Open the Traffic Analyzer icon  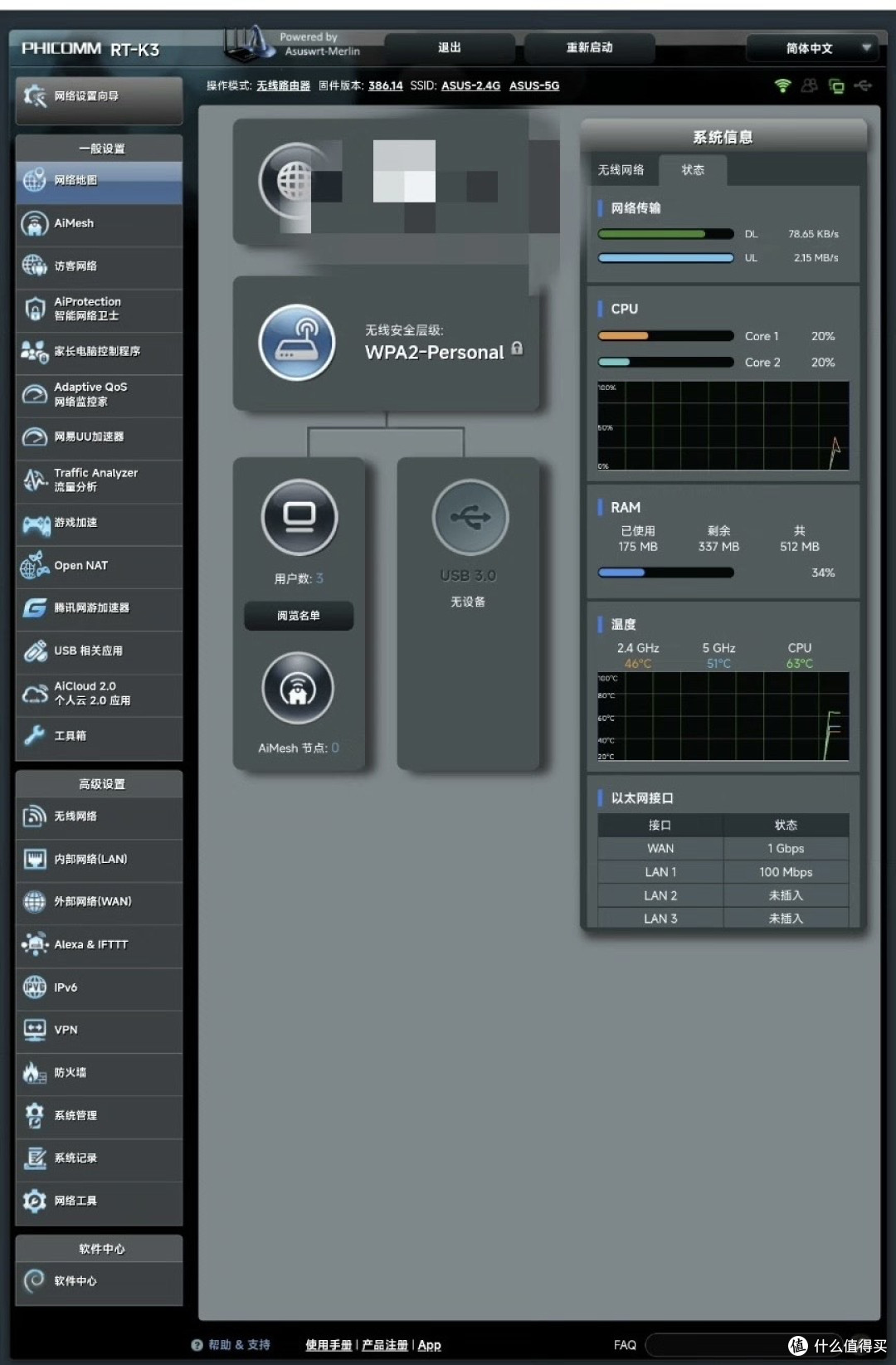point(34,480)
